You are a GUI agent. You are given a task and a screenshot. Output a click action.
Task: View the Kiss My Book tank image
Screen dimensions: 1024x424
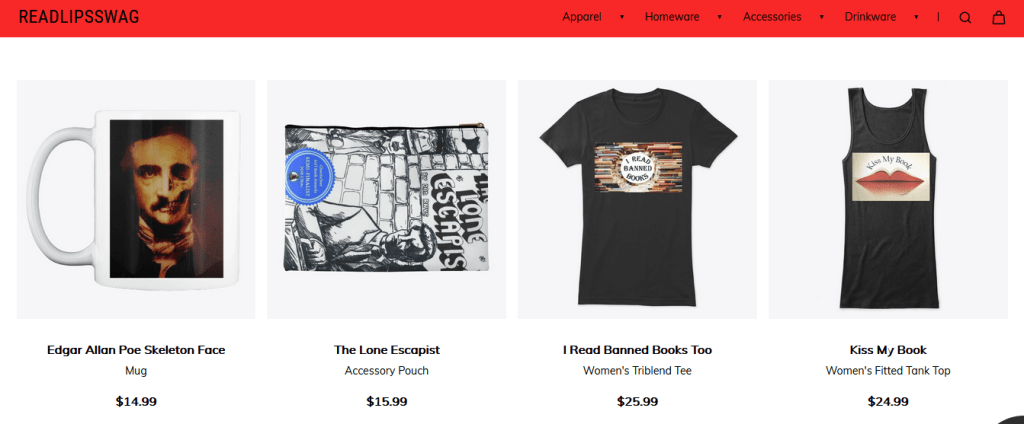888,199
